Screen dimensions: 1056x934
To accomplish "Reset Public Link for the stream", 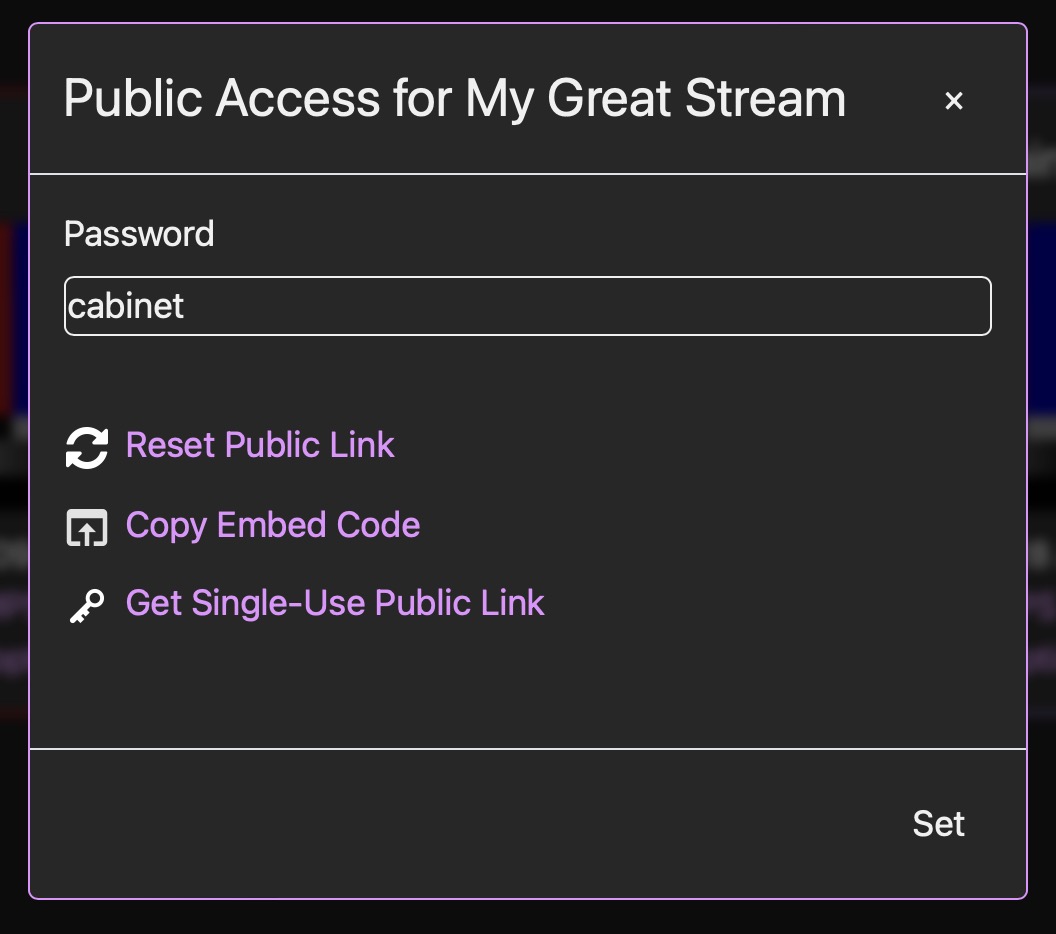I will point(260,445).
